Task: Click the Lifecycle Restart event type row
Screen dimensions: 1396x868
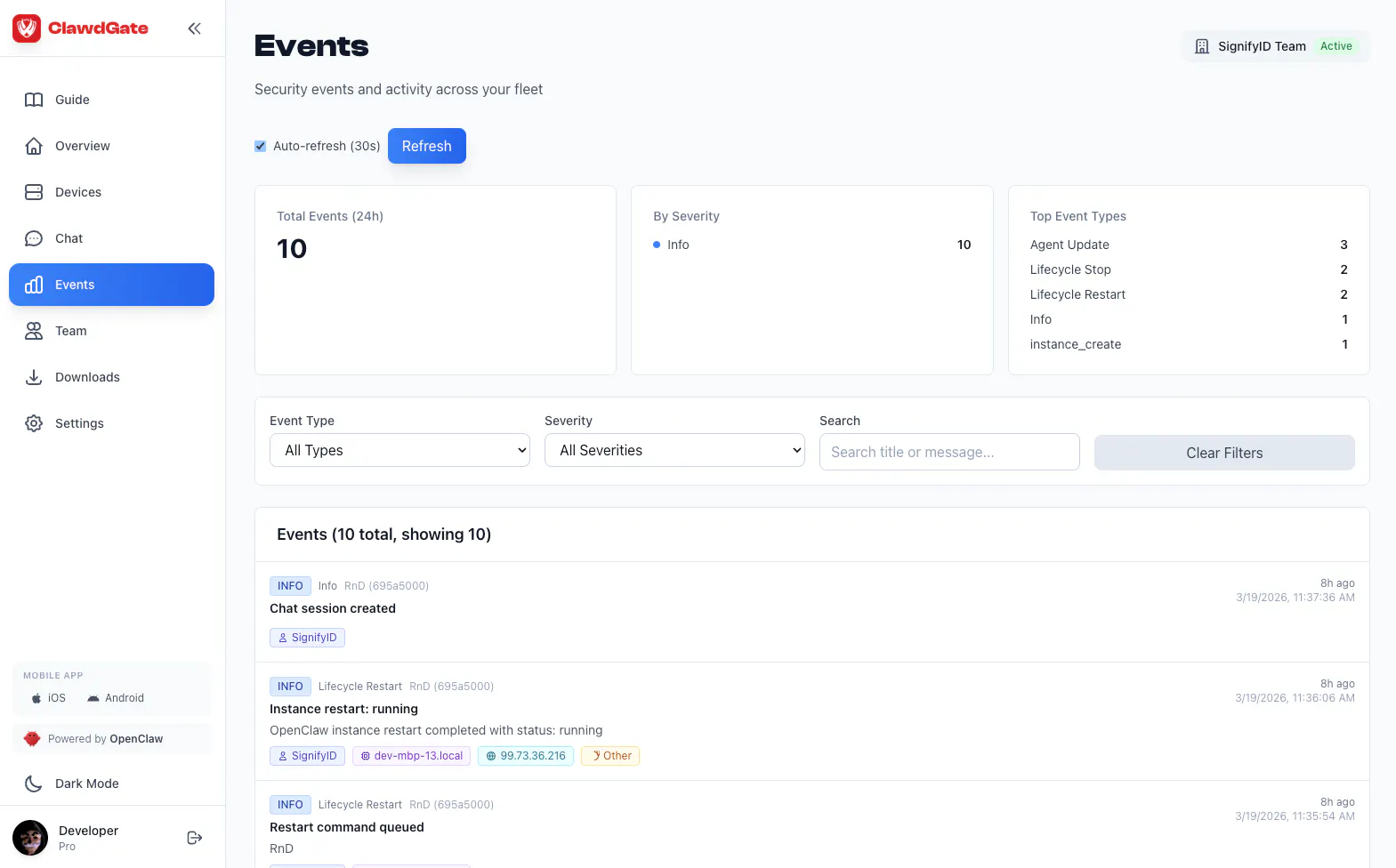Action: (x=1189, y=294)
